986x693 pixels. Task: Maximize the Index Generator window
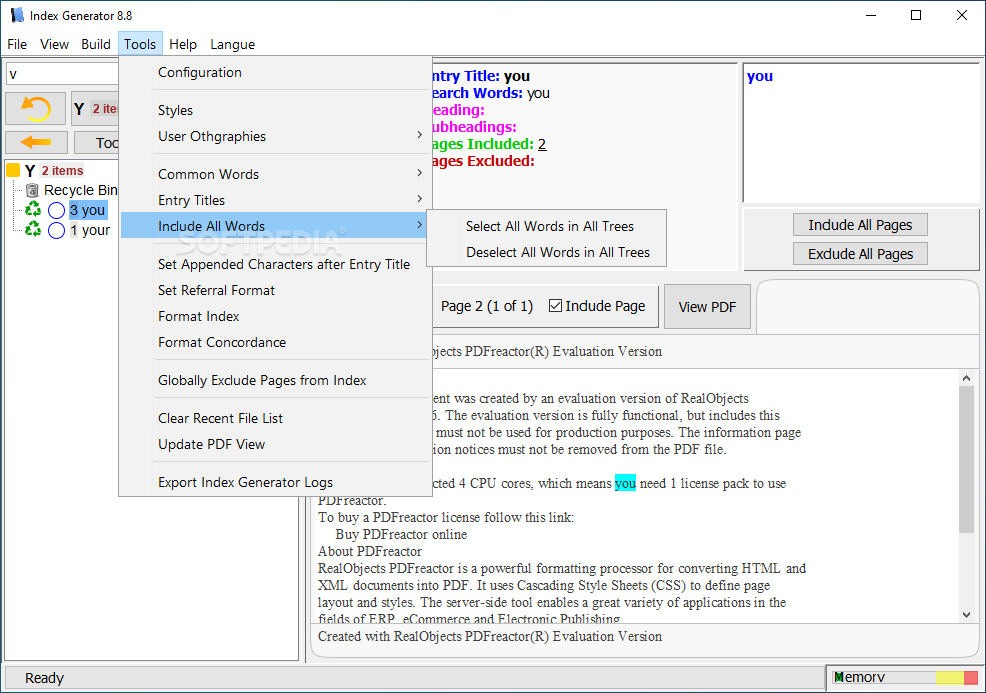click(x=916, y=15)
